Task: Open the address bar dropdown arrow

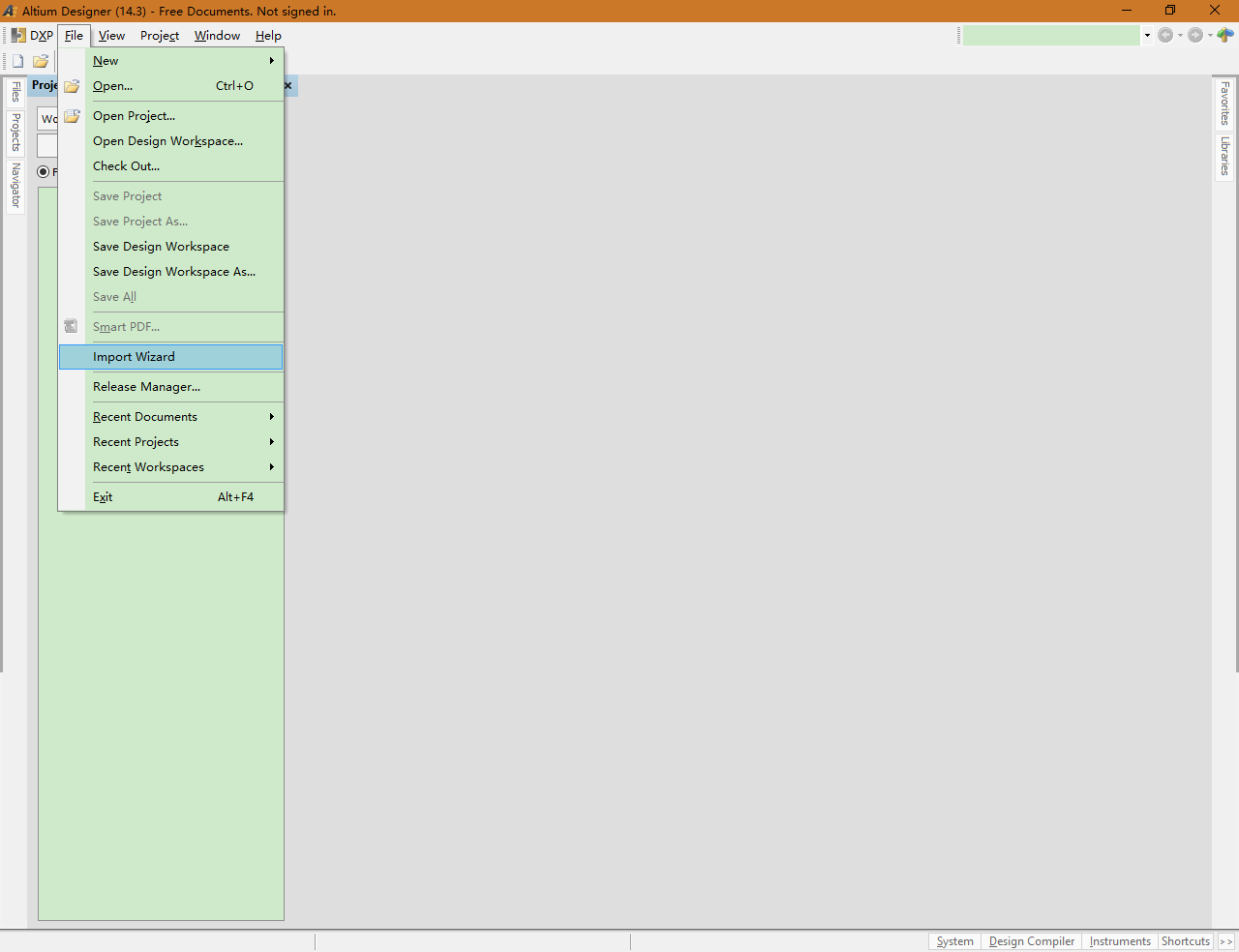Action: click(x=1147, y=36)
